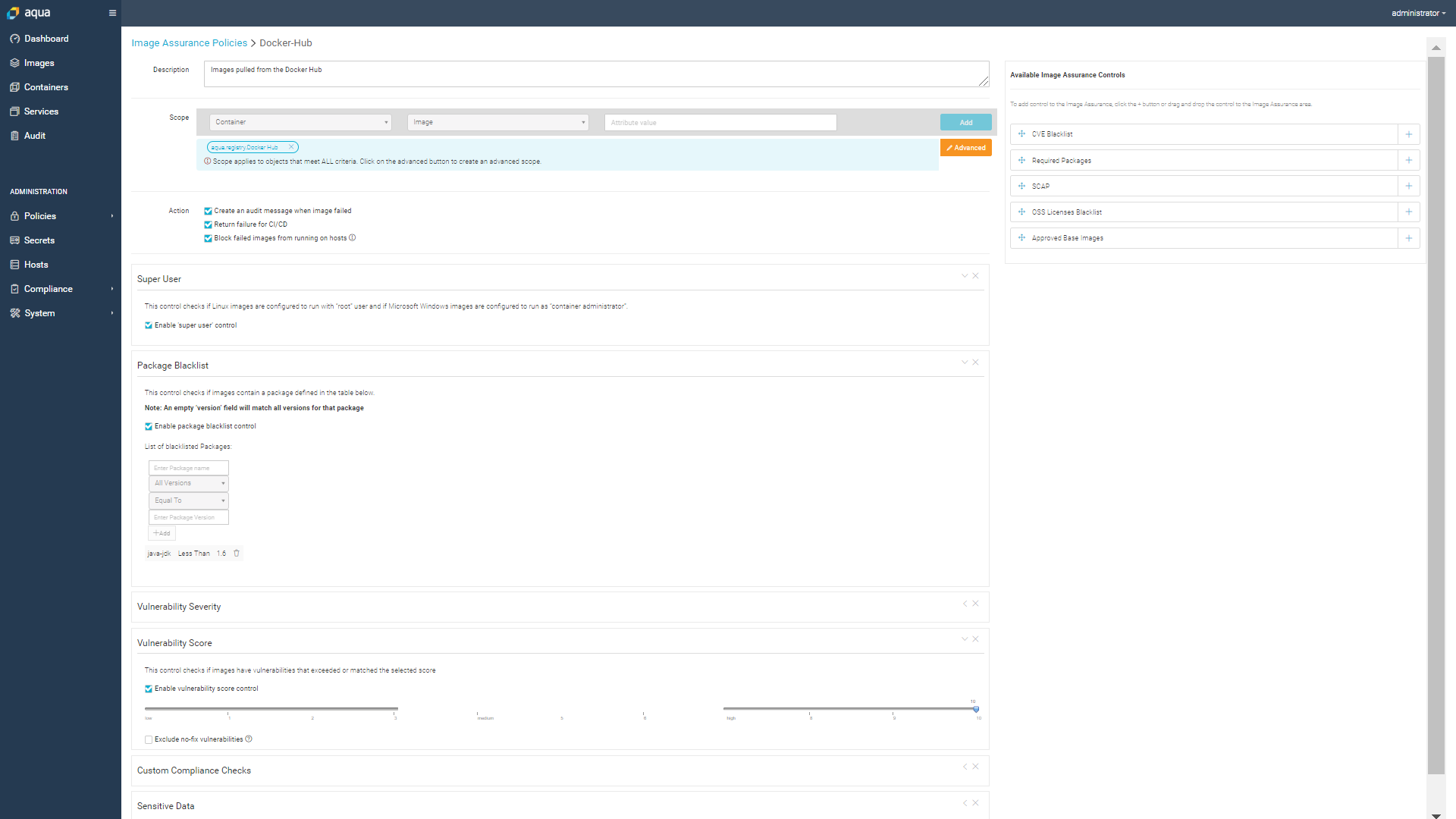Expand the Policies sidebar menu
Viewport: 1456px width, 819px height.
click(x=61, y=216)
